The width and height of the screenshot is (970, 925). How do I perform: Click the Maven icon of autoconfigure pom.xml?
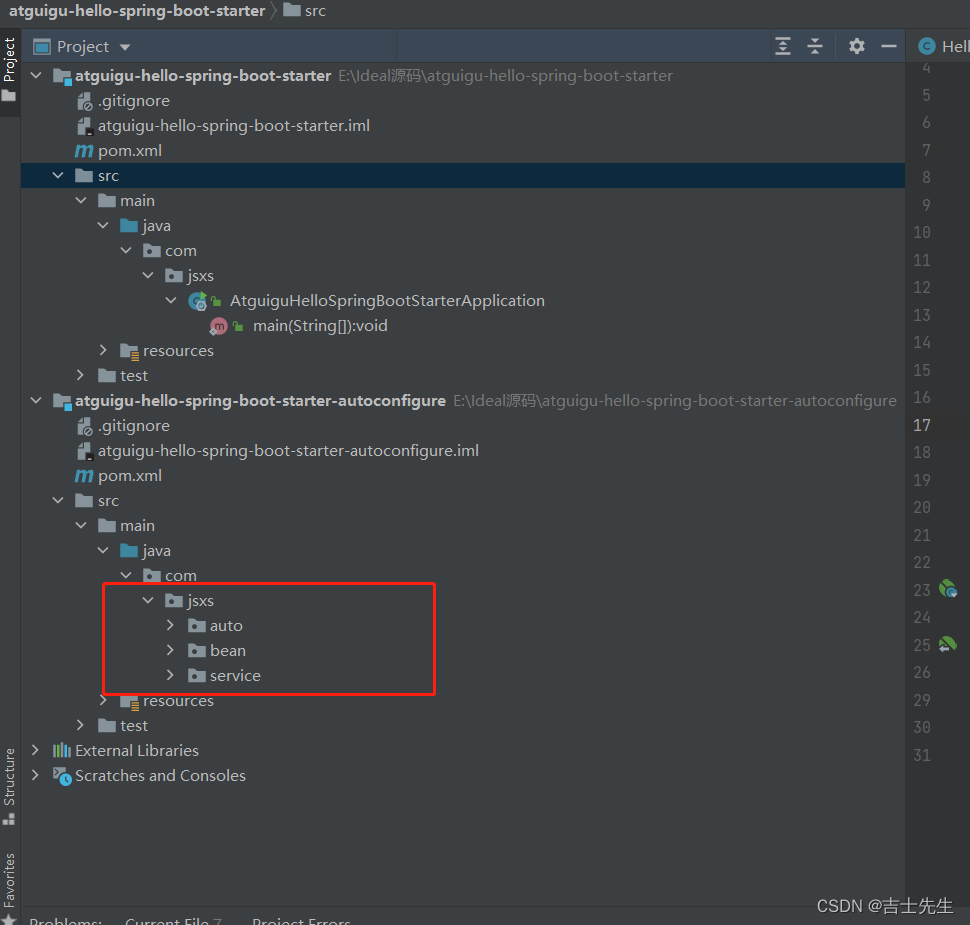[x=84, y=476]
